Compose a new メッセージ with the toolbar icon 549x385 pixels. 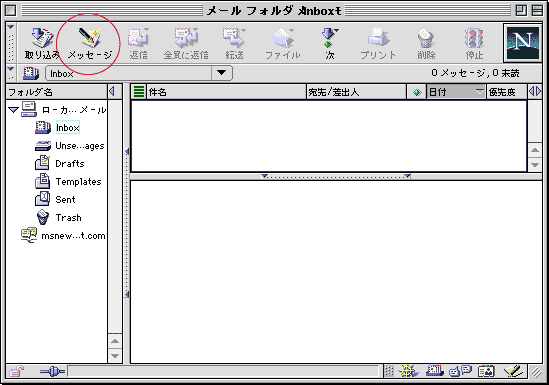[x=89, y=38]
